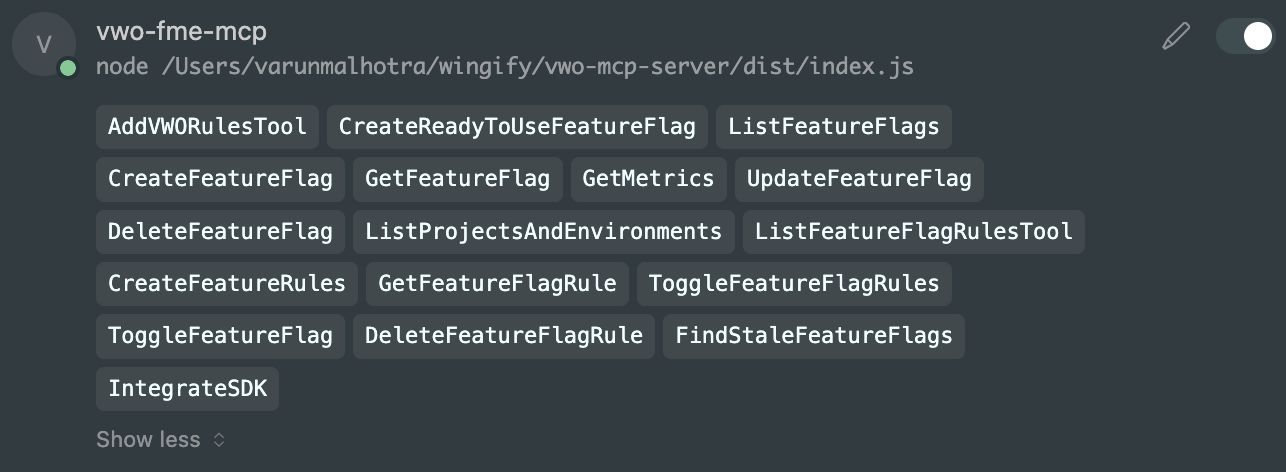Click the V server avatar icon

tap(44, 45)
